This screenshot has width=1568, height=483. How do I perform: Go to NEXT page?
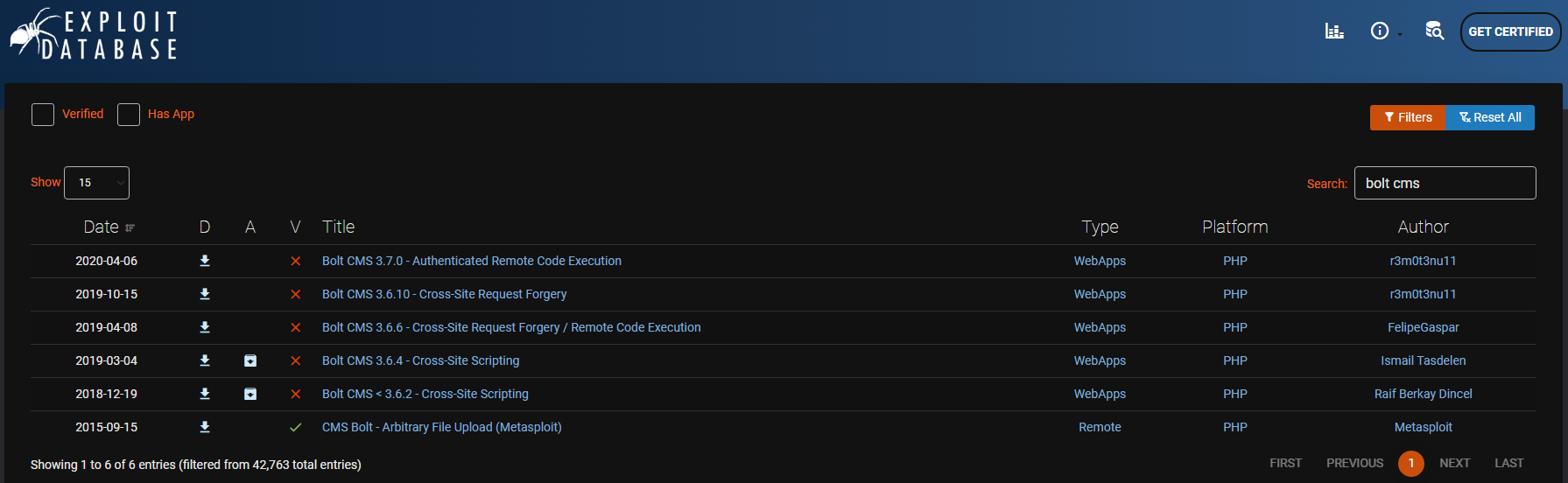pos(1455,463)
